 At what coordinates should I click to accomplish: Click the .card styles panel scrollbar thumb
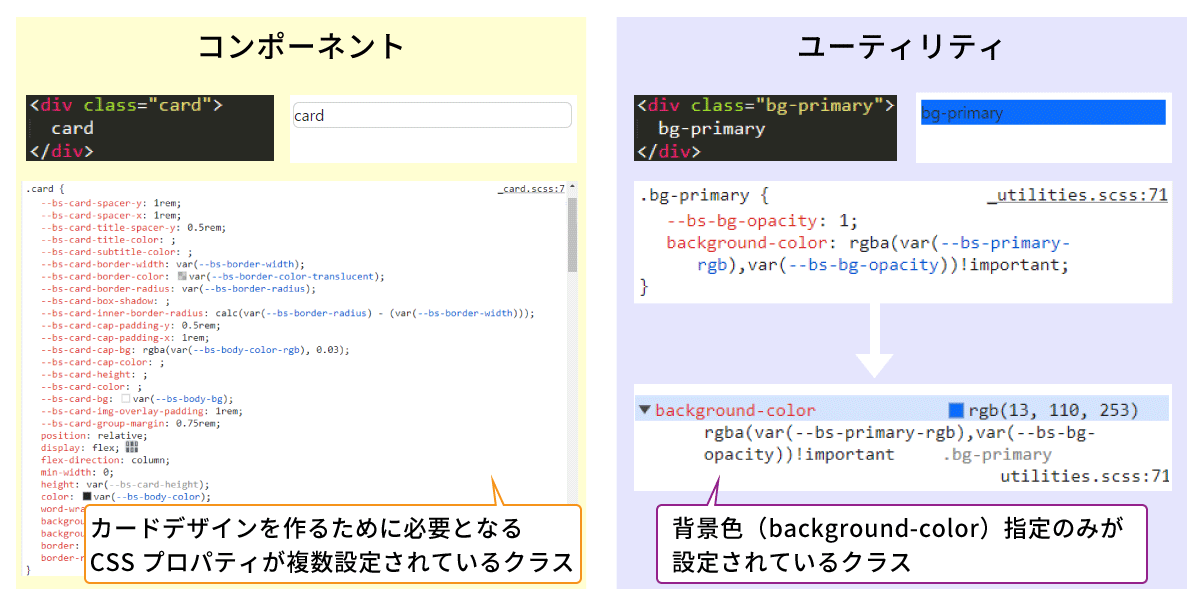pyautogui.click(x=572, y=234)
